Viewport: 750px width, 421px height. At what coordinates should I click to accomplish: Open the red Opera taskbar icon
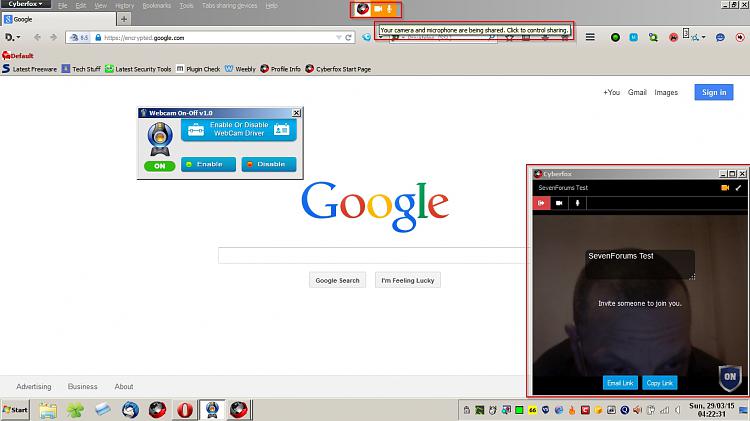point(185,410)
